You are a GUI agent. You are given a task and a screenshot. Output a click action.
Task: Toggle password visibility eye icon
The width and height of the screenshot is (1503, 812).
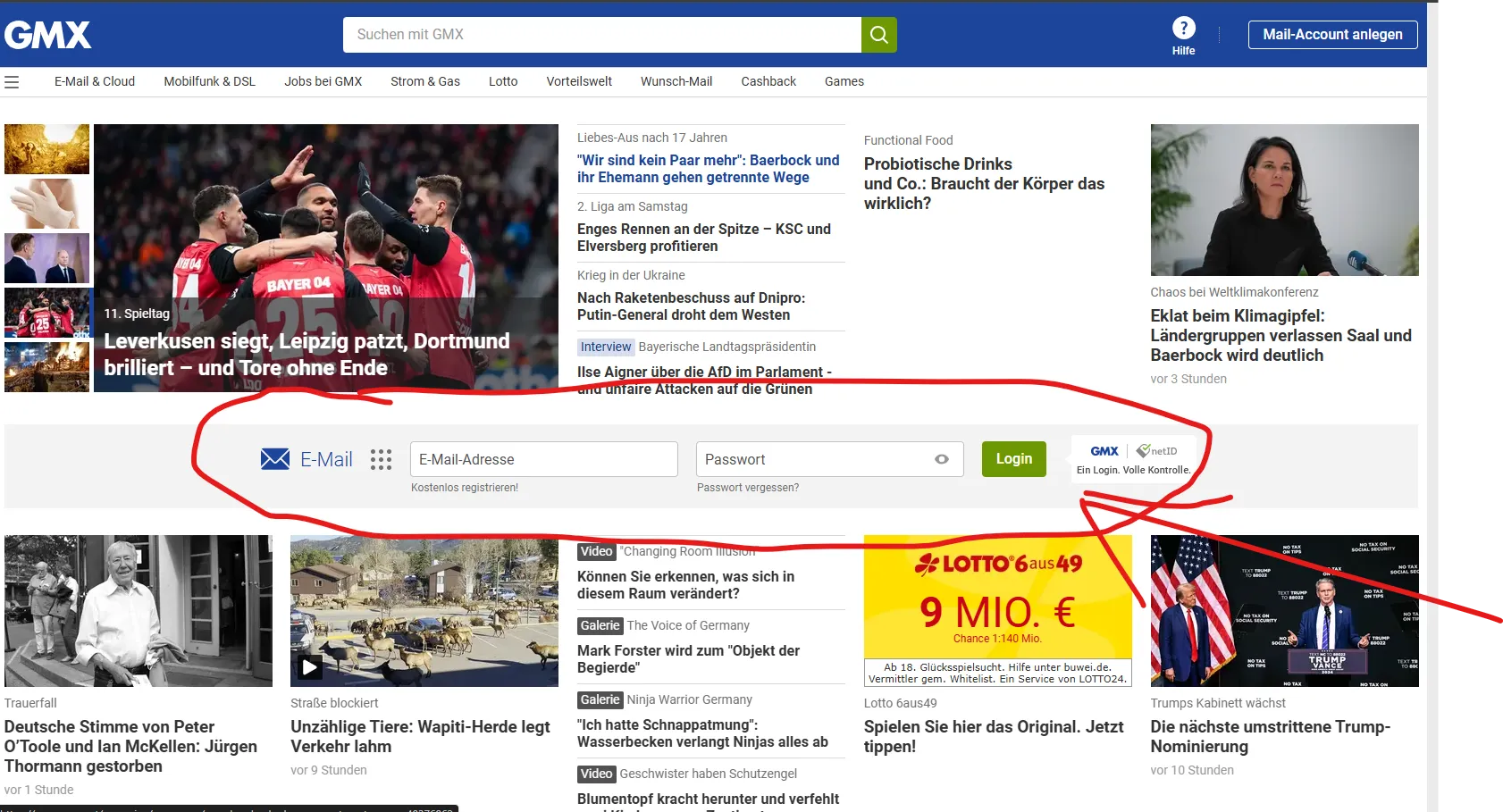coord(942,459)
